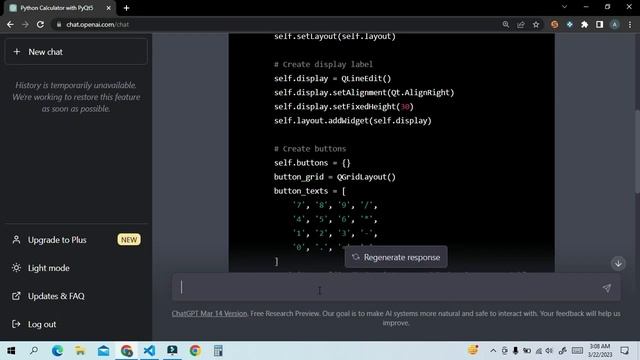This screenshot has height=360, width=640.
Task: Start a New chat
Action: (x=76, y=52)
